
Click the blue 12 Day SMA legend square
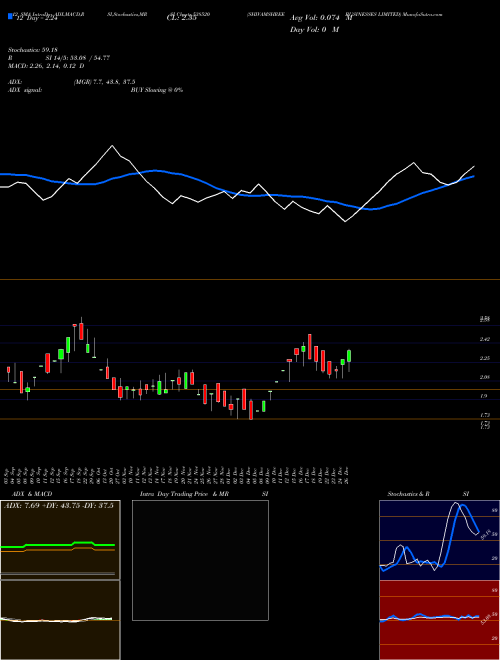pyautogui.click(x=10, y=17)
